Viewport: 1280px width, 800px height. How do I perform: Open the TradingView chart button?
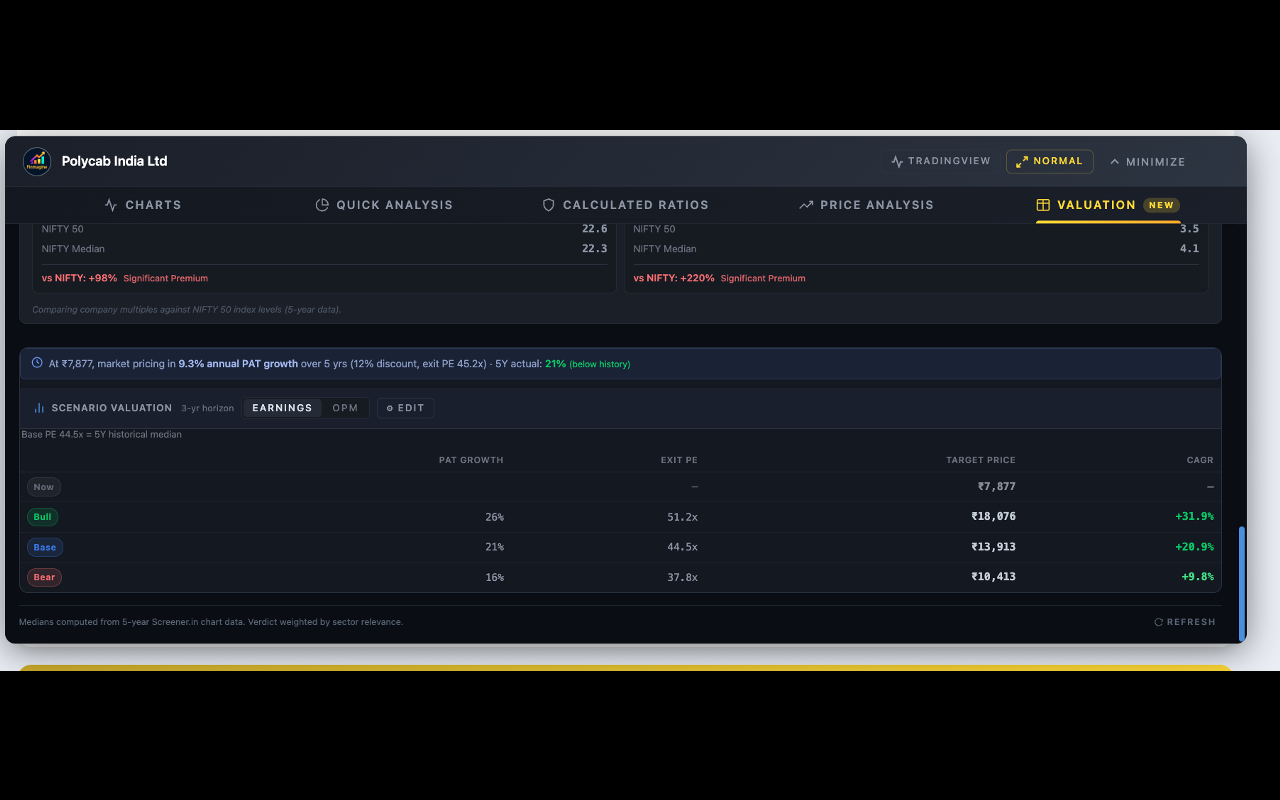pyautogui.click(x=940, y=161)
